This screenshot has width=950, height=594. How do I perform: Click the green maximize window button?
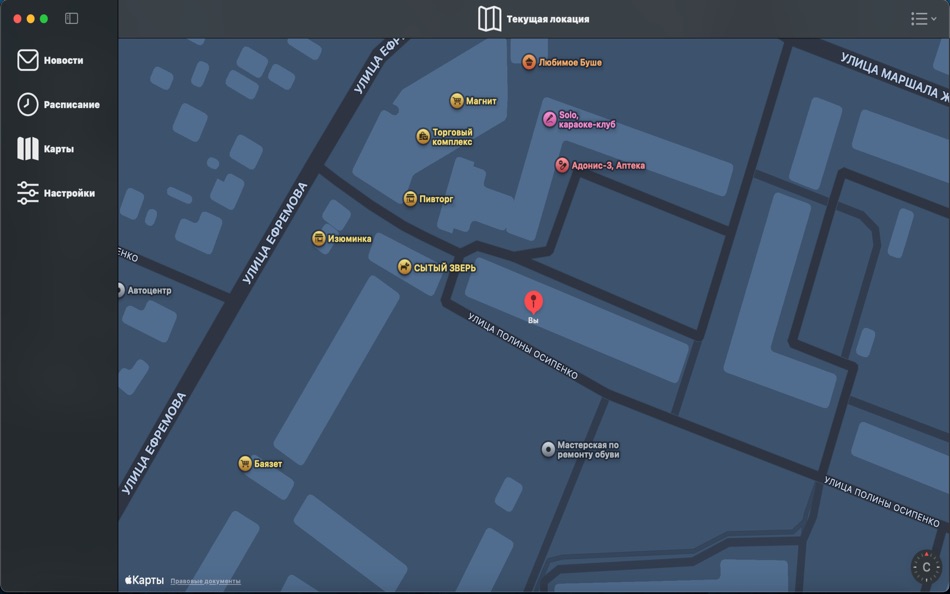[44, 19]
